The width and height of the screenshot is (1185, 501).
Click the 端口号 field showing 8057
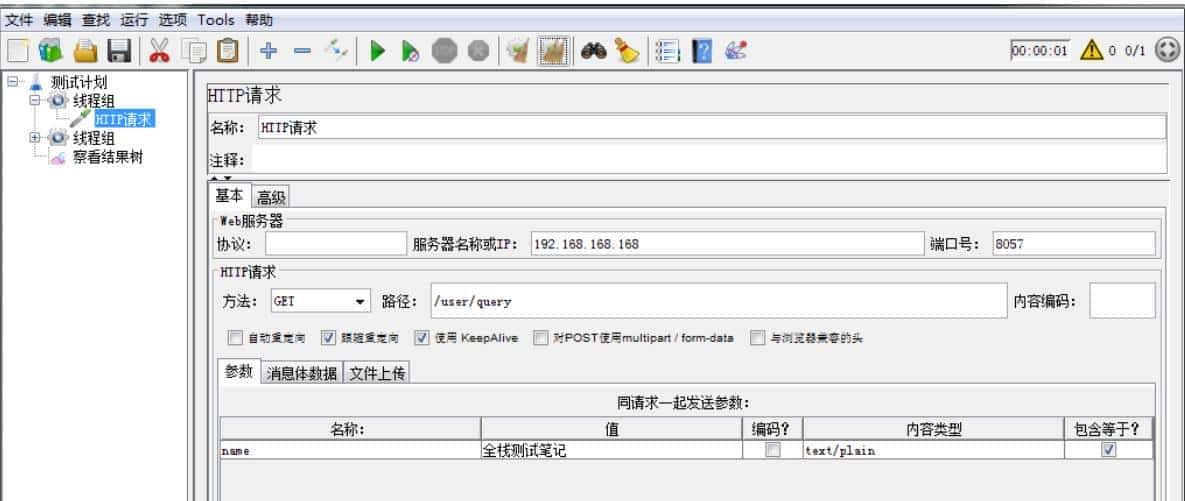point(1074,243)
